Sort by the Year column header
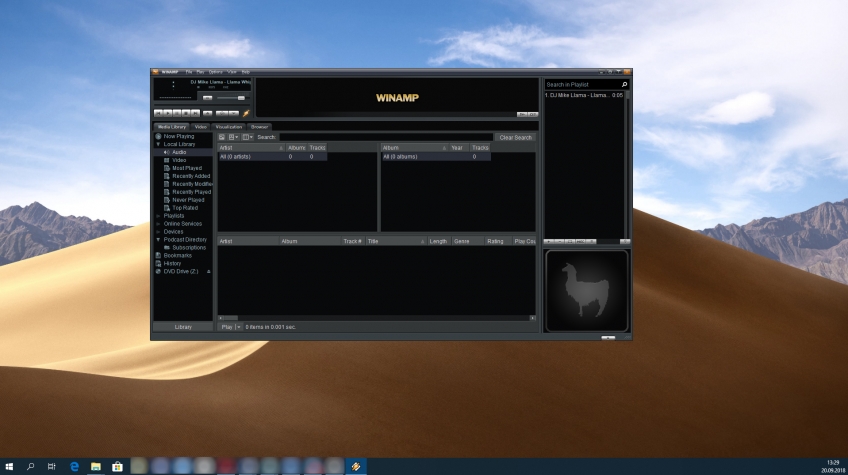This screenshot has width=848, height=475. tap(459, 148)
